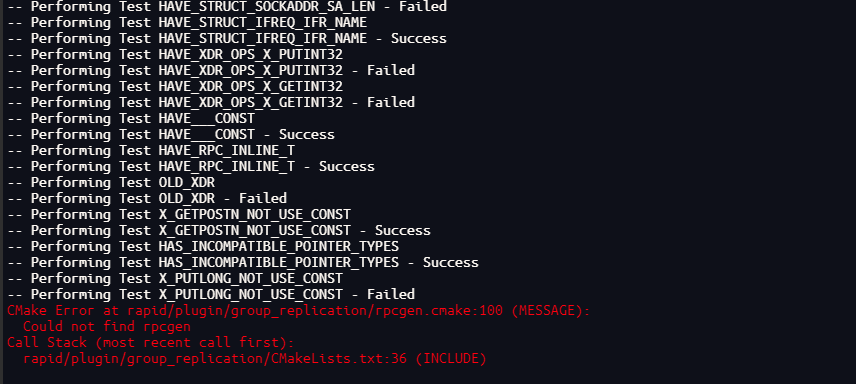Viewport: 856px width, 384px height.
Task: Click the word '(MESSAGE)' in the error line
Action: click(x=554, y=311)
